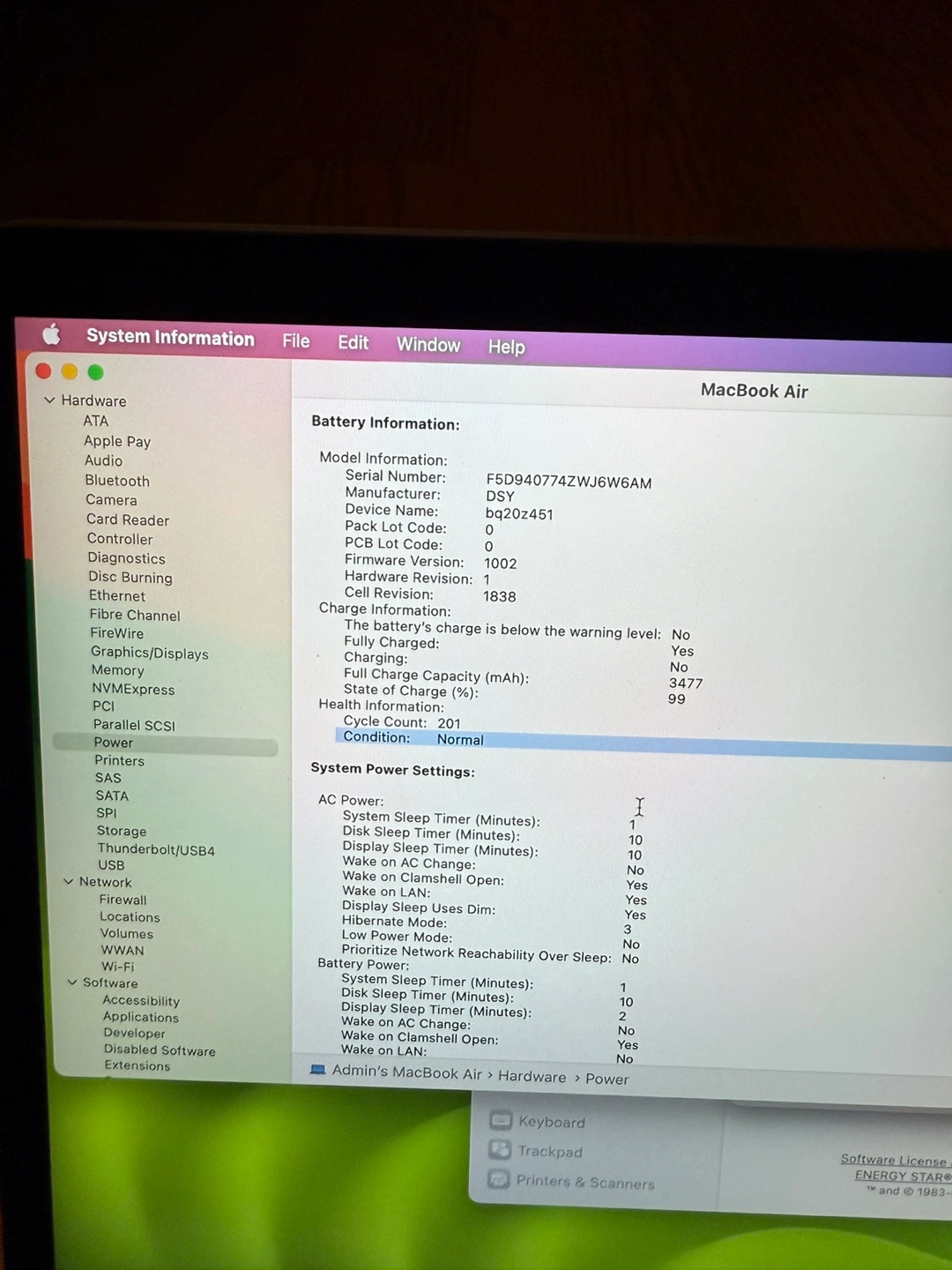Select Developer under Software
Screen dimensions: 952x1270
click(x=134, y=1034)
